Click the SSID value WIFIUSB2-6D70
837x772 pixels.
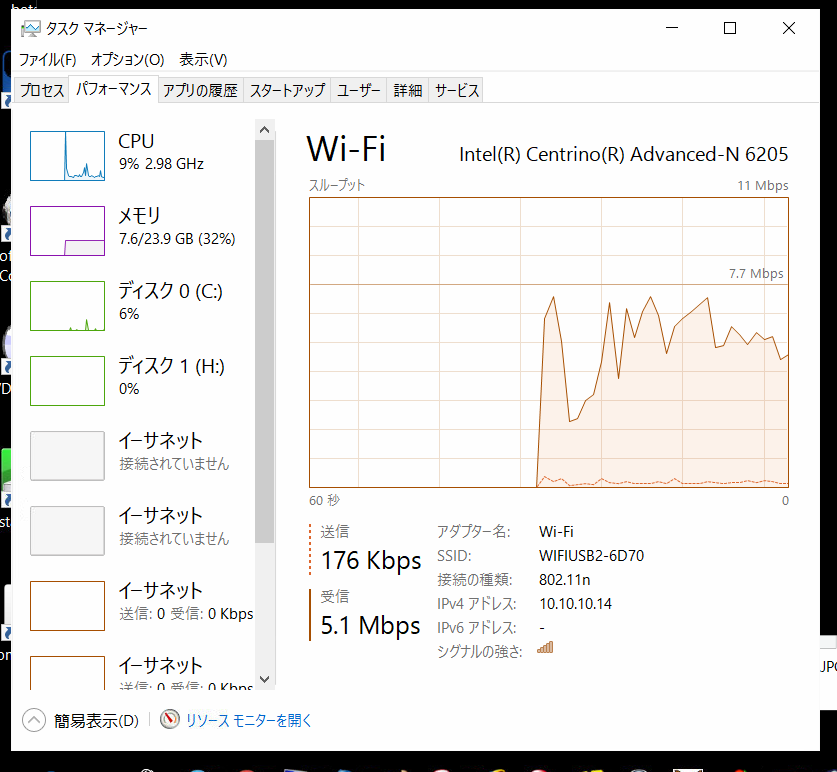(591, 556)
